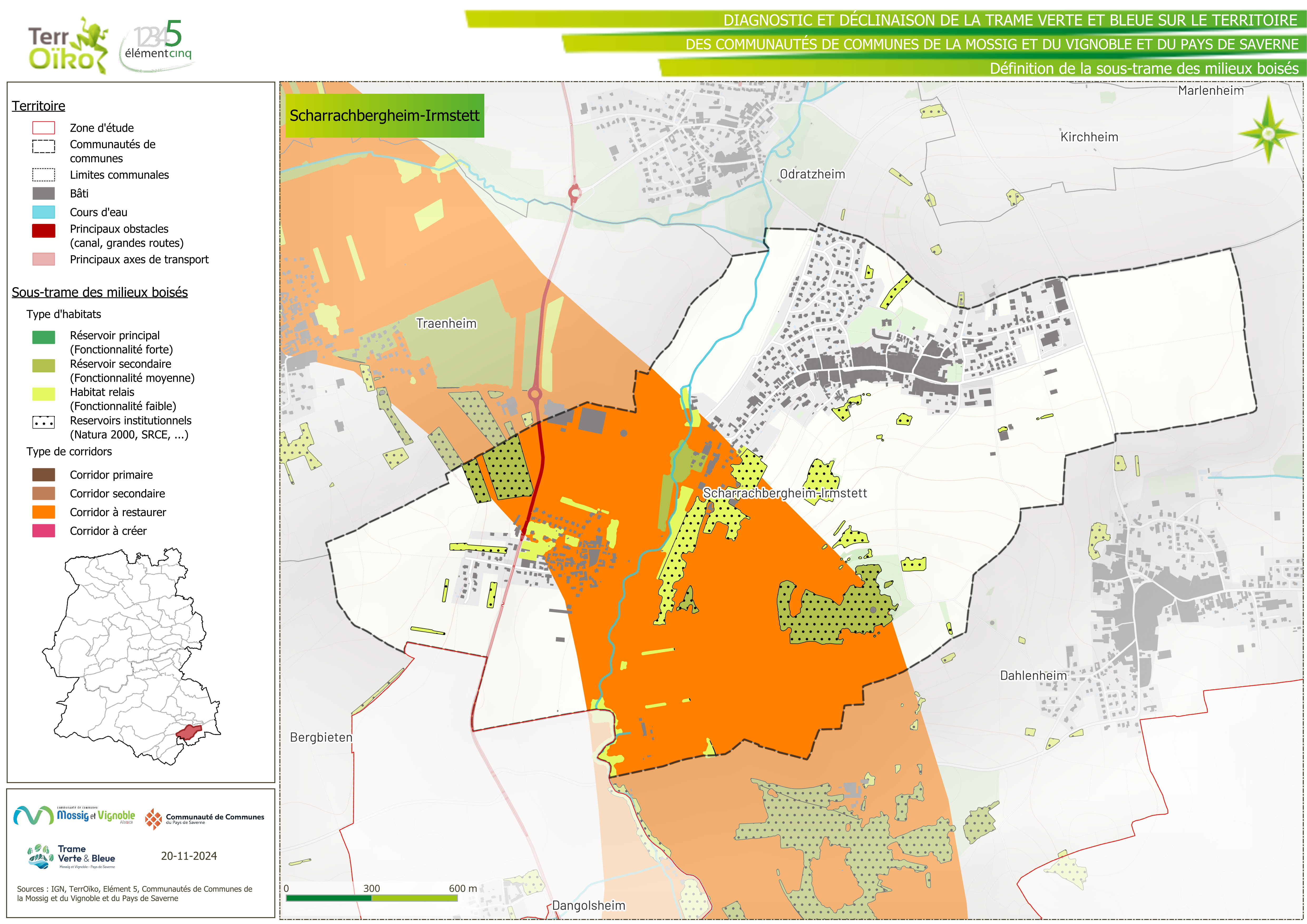Click the Odratzheim map label
This screenshot has height=924, width=1307.
(812, 174)
